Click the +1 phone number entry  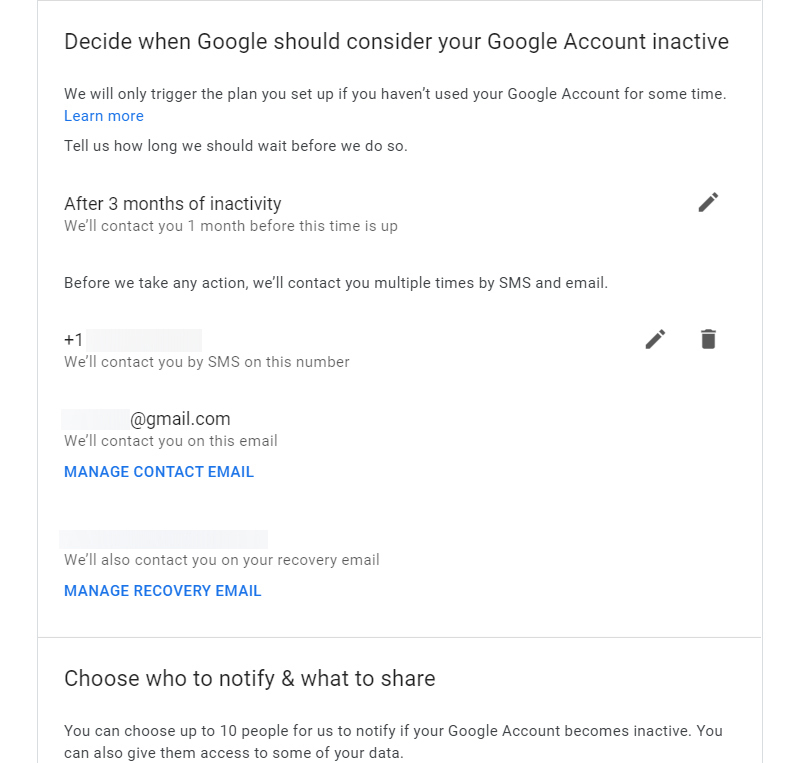pyautogui.click(x=133, y=339)
